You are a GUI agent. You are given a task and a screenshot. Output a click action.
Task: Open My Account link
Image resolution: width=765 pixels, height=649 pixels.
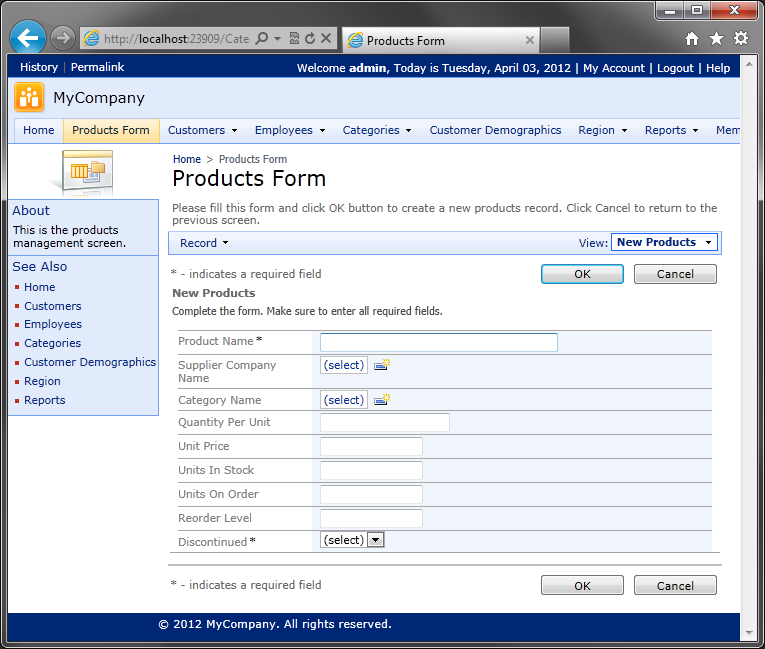pyautogui.click(x=614, y=68)
